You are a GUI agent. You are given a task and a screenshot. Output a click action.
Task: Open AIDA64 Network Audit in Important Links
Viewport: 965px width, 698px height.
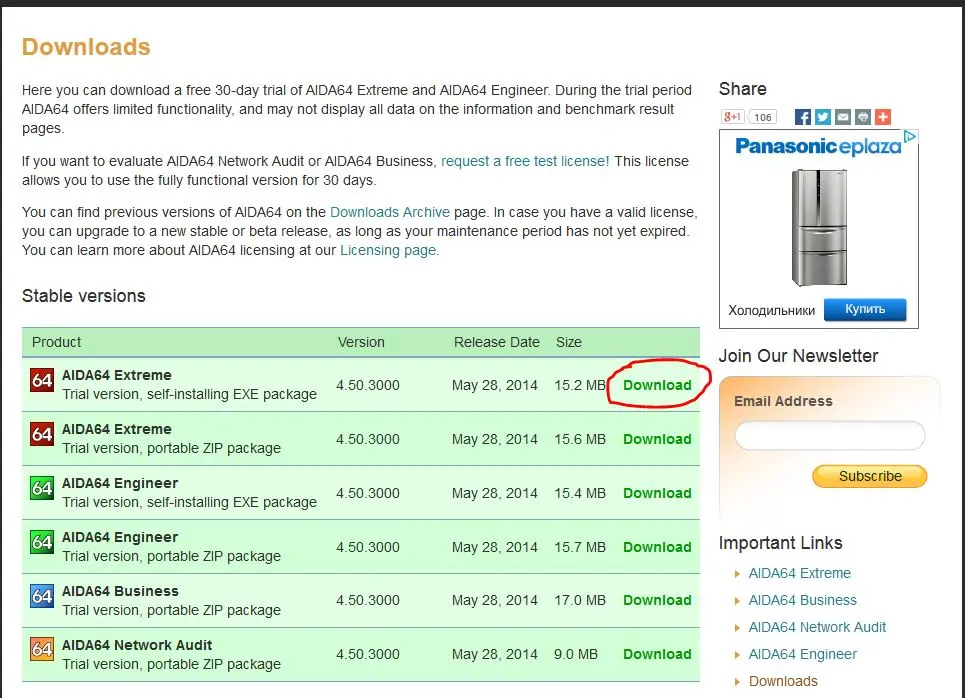coord(817,628)
